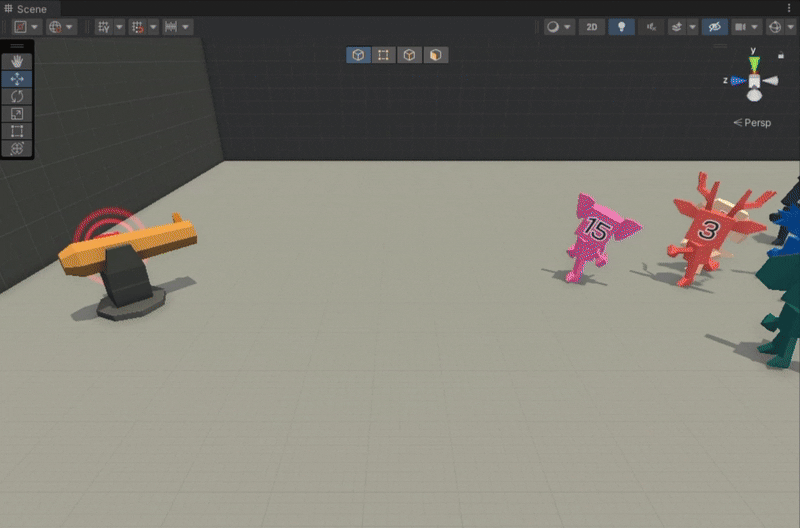Open the Scene tab kebab options menu

[x=789, y=8]
